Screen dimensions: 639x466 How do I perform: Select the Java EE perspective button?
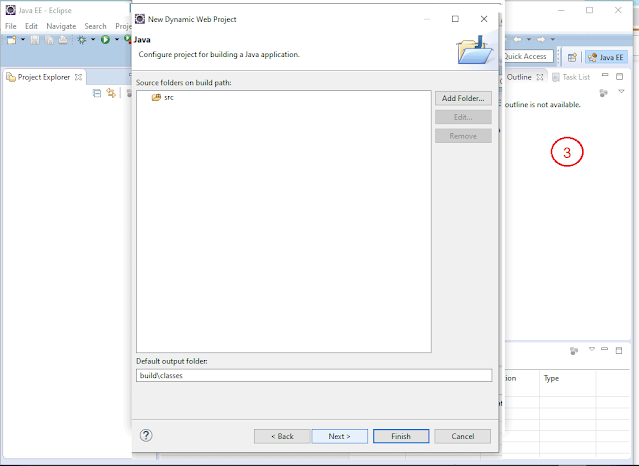click(606, 57)
